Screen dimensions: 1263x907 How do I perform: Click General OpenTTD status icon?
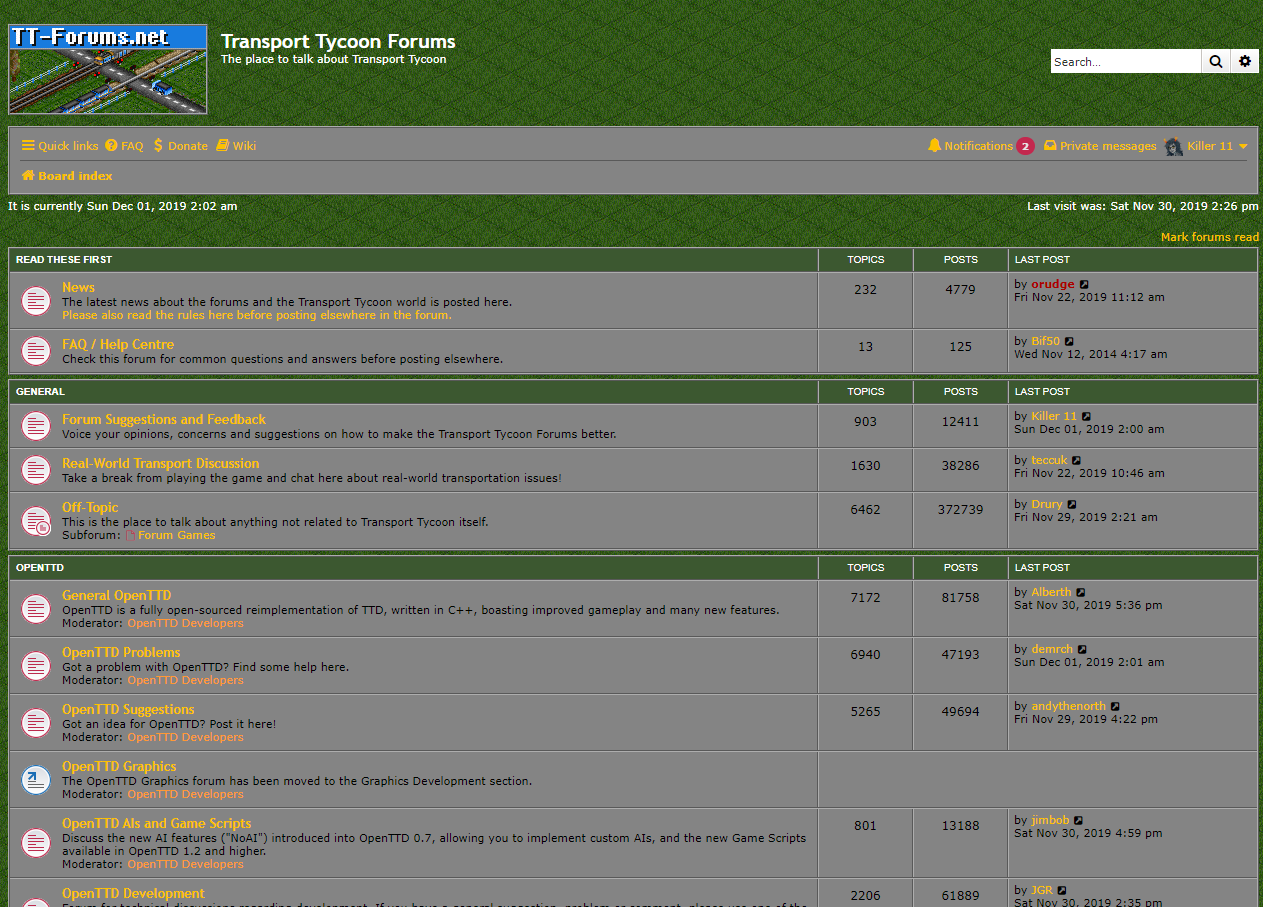36,608
